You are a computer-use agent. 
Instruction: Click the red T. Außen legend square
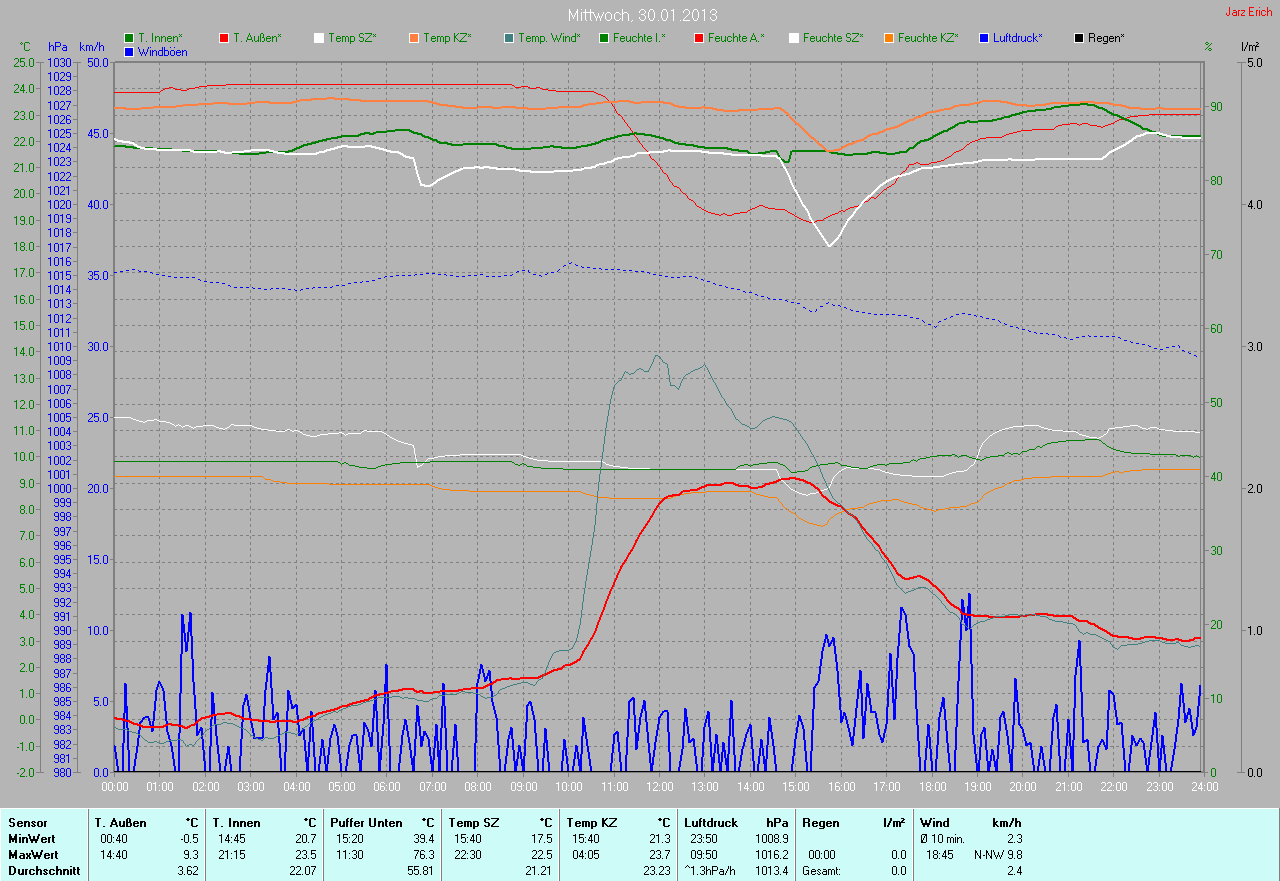click(x=224, y=38)
